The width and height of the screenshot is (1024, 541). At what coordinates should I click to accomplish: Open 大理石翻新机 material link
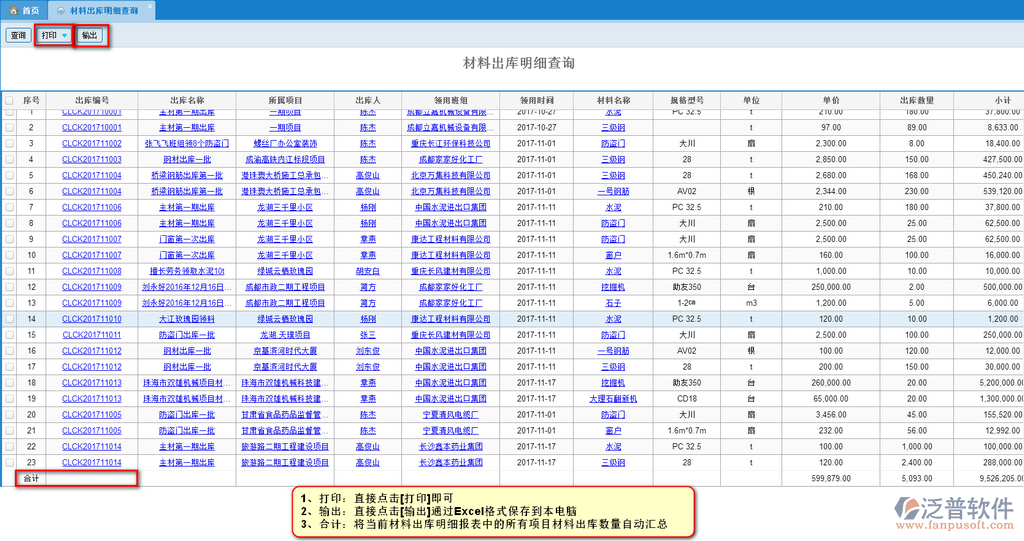tap(613, 399)
